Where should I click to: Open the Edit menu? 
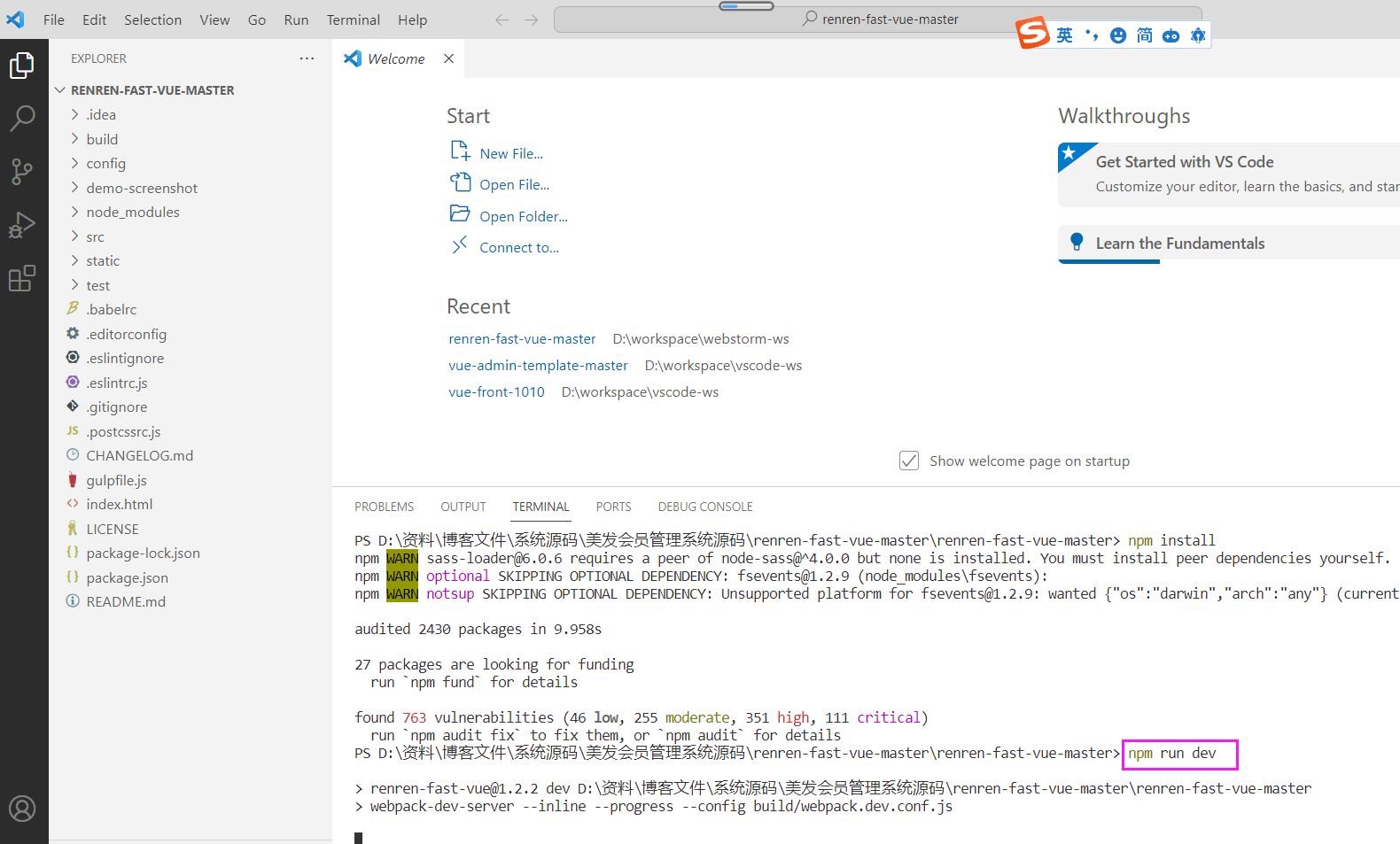[95, 19]
